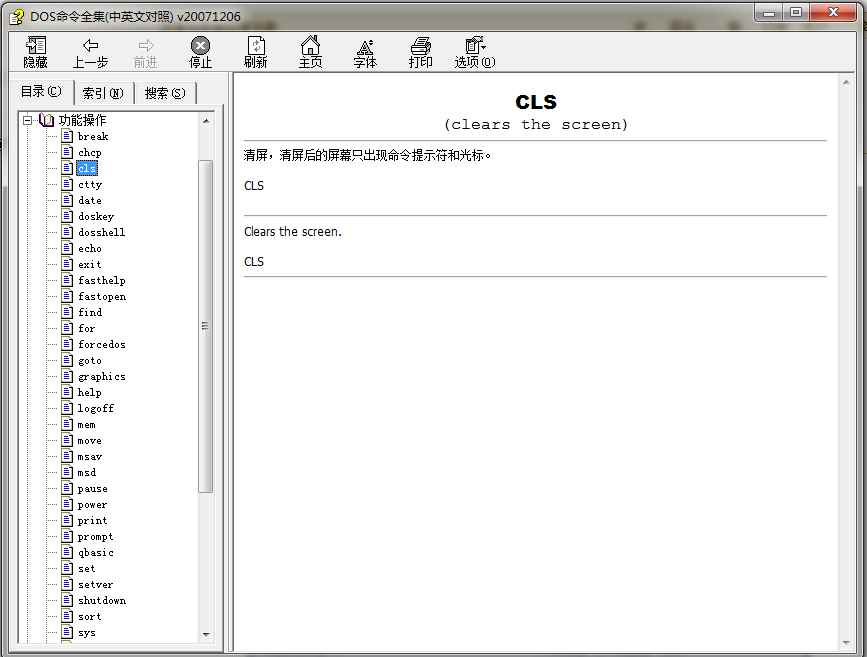Open the ctty topic

90,184
